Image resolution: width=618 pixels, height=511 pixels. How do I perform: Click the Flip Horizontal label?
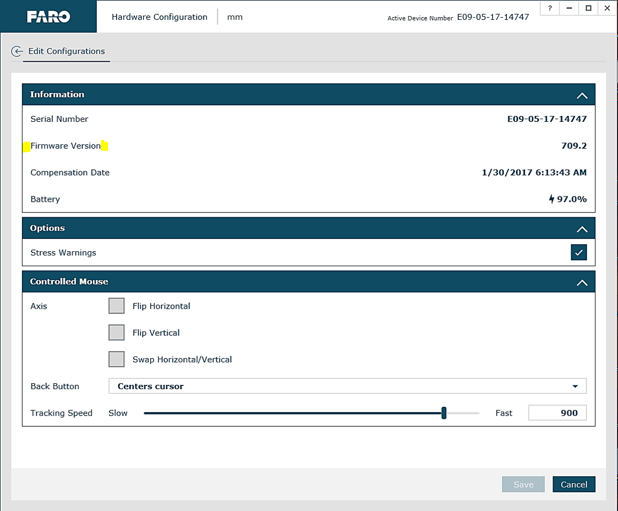click(161, 306)
